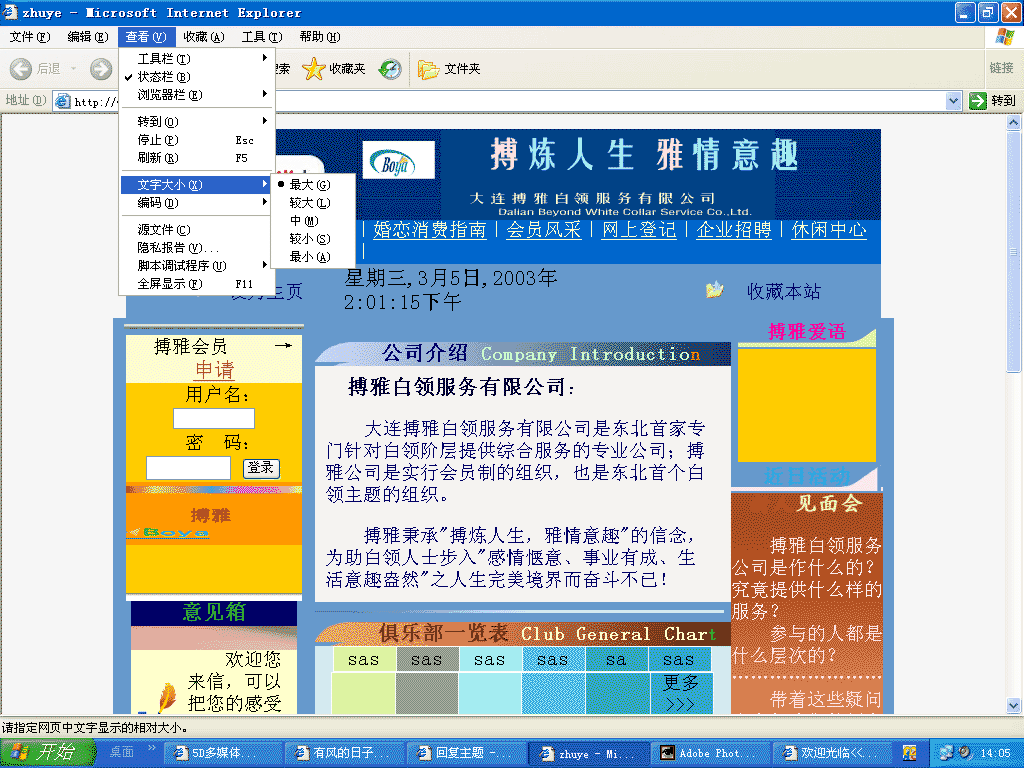Open the Folders (文件夹) toolbar icon
This screenshot has width=1024, height=768.
pyautogui.click(x=429, y=69)
